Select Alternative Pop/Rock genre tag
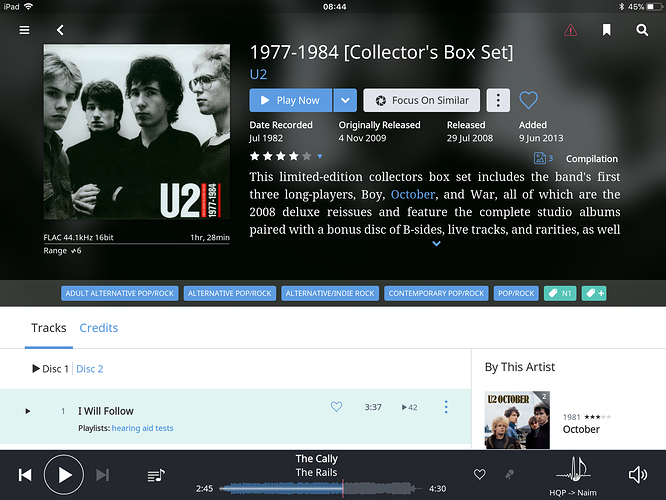 230,293
